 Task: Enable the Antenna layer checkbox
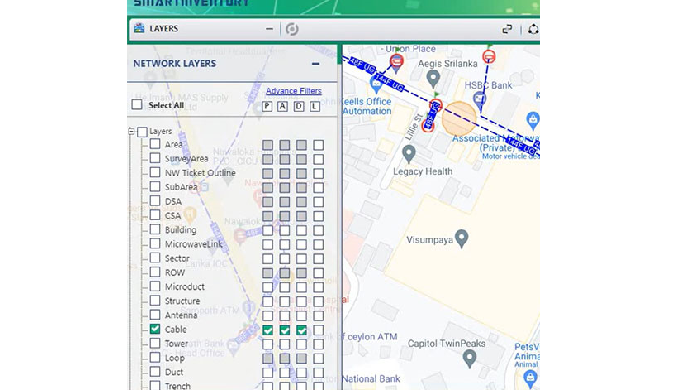155,315
